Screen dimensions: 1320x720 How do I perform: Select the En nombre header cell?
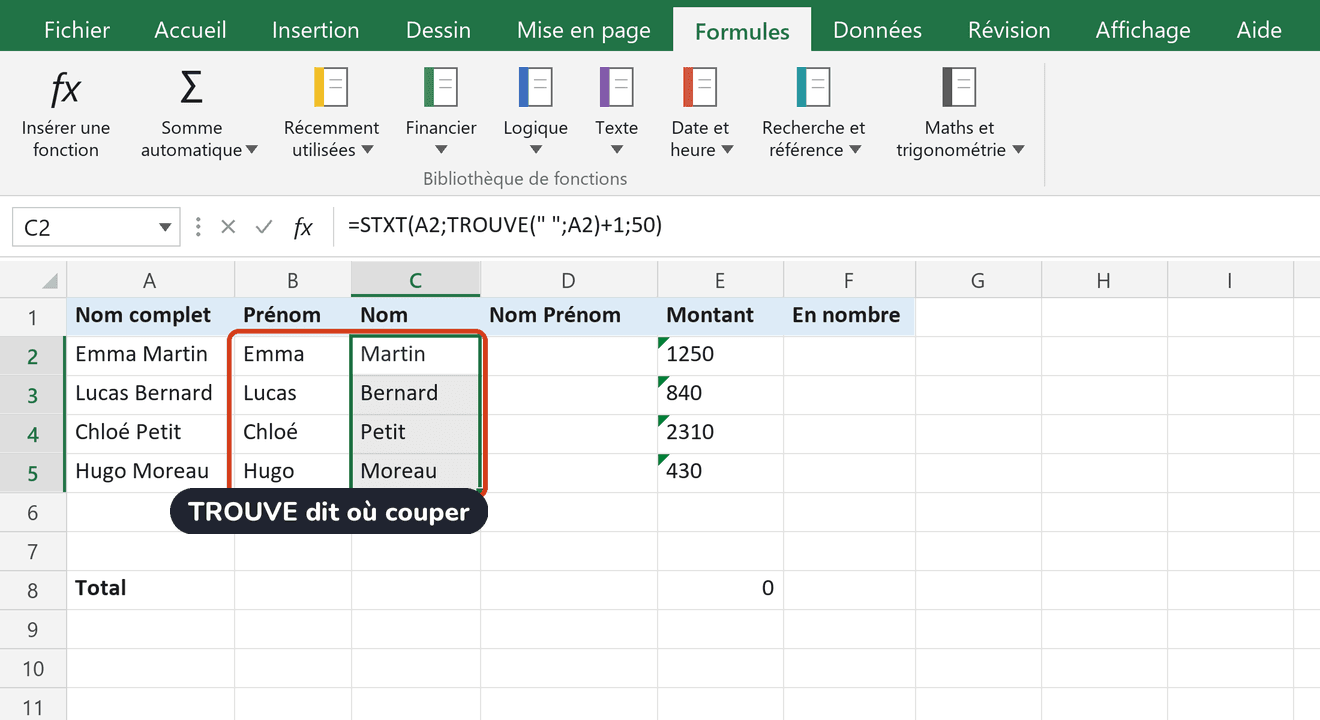849,316
